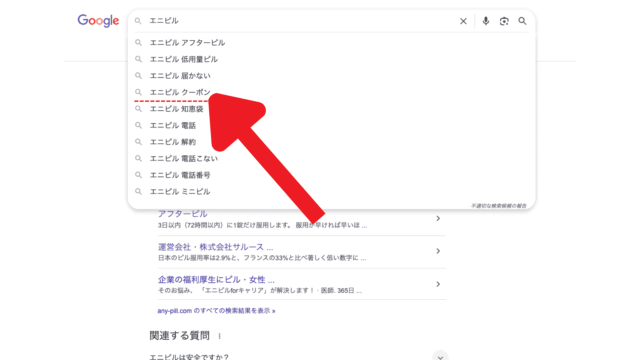Screen dimensions: 640x360
Task: Expand chevron on 企業の福利厚生 result row
Action: [x=438, y=284]
